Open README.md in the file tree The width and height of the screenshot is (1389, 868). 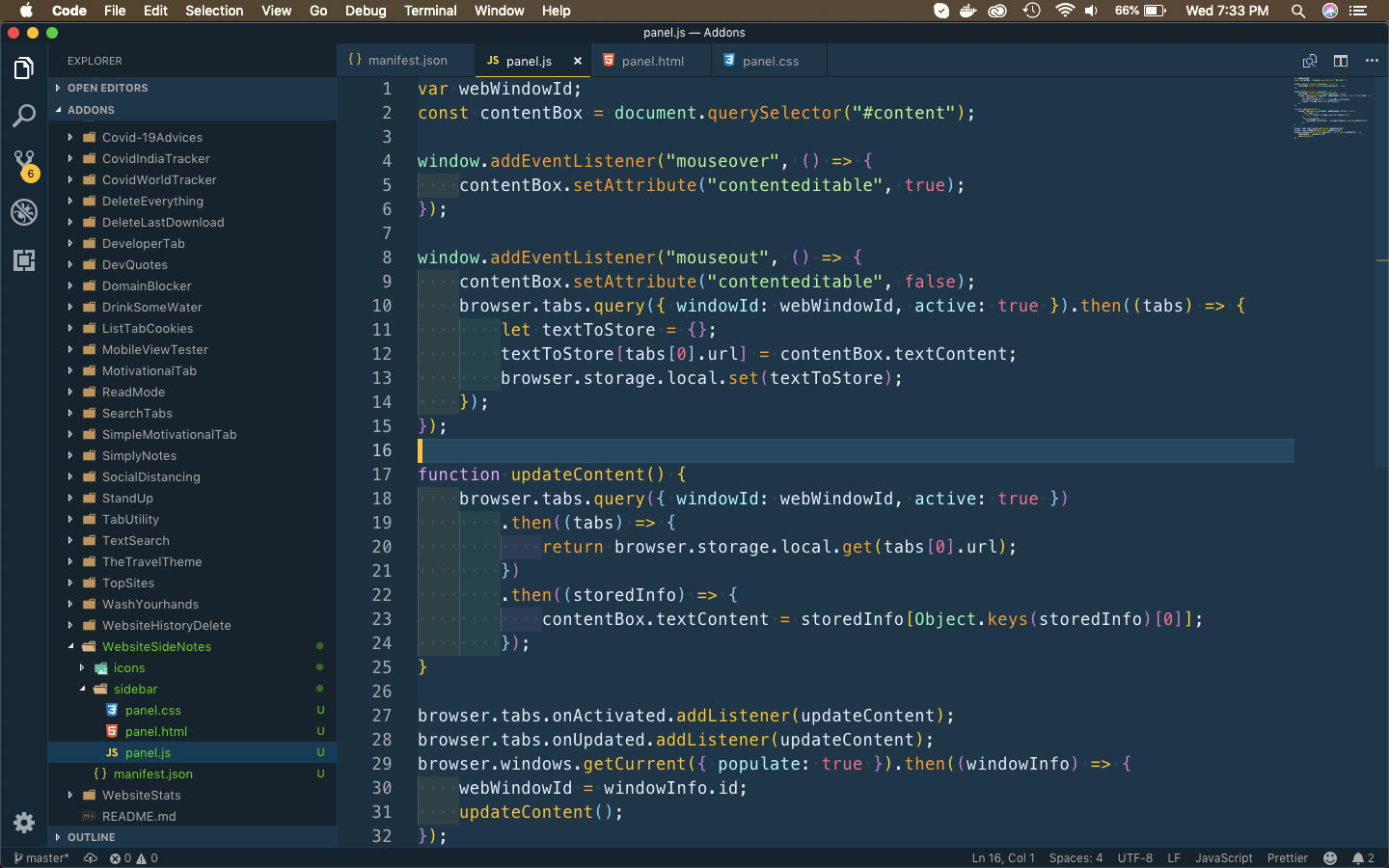pos(193,816)
